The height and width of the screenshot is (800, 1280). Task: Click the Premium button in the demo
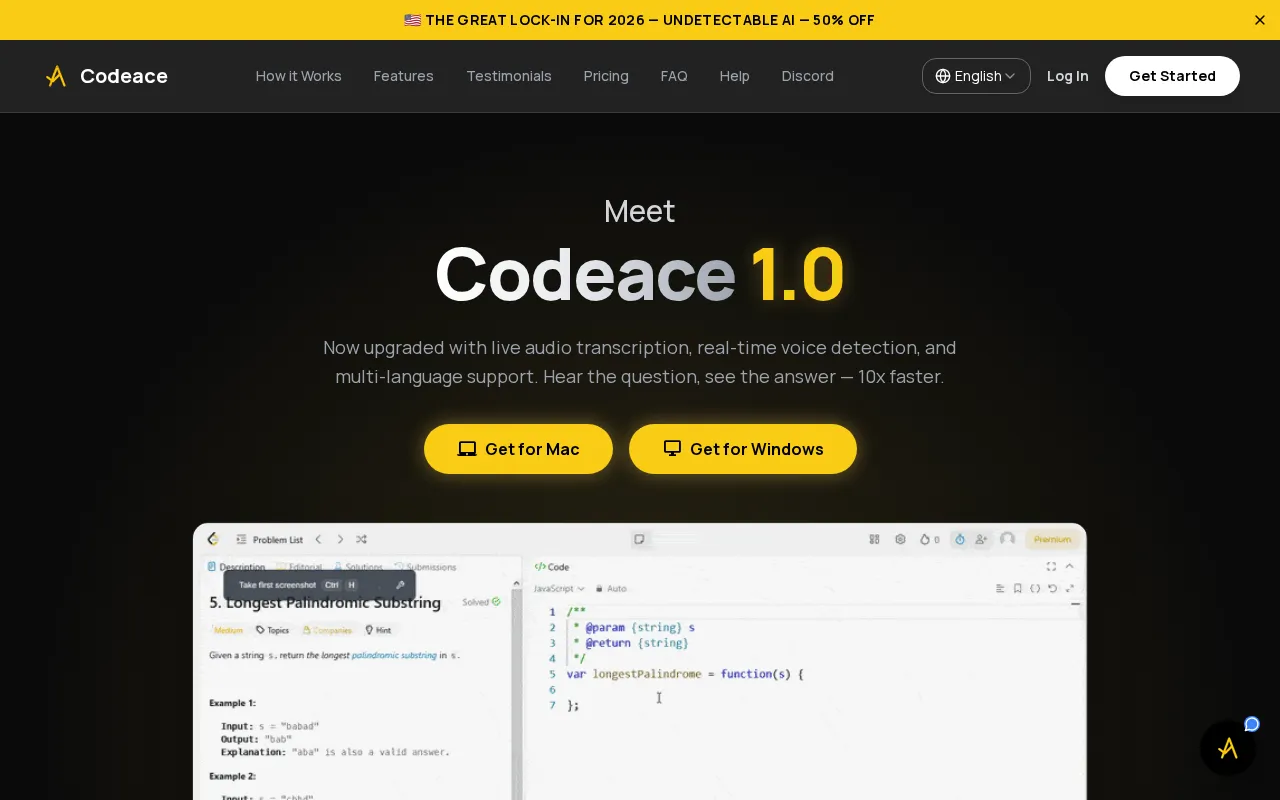coord(1052,539)
